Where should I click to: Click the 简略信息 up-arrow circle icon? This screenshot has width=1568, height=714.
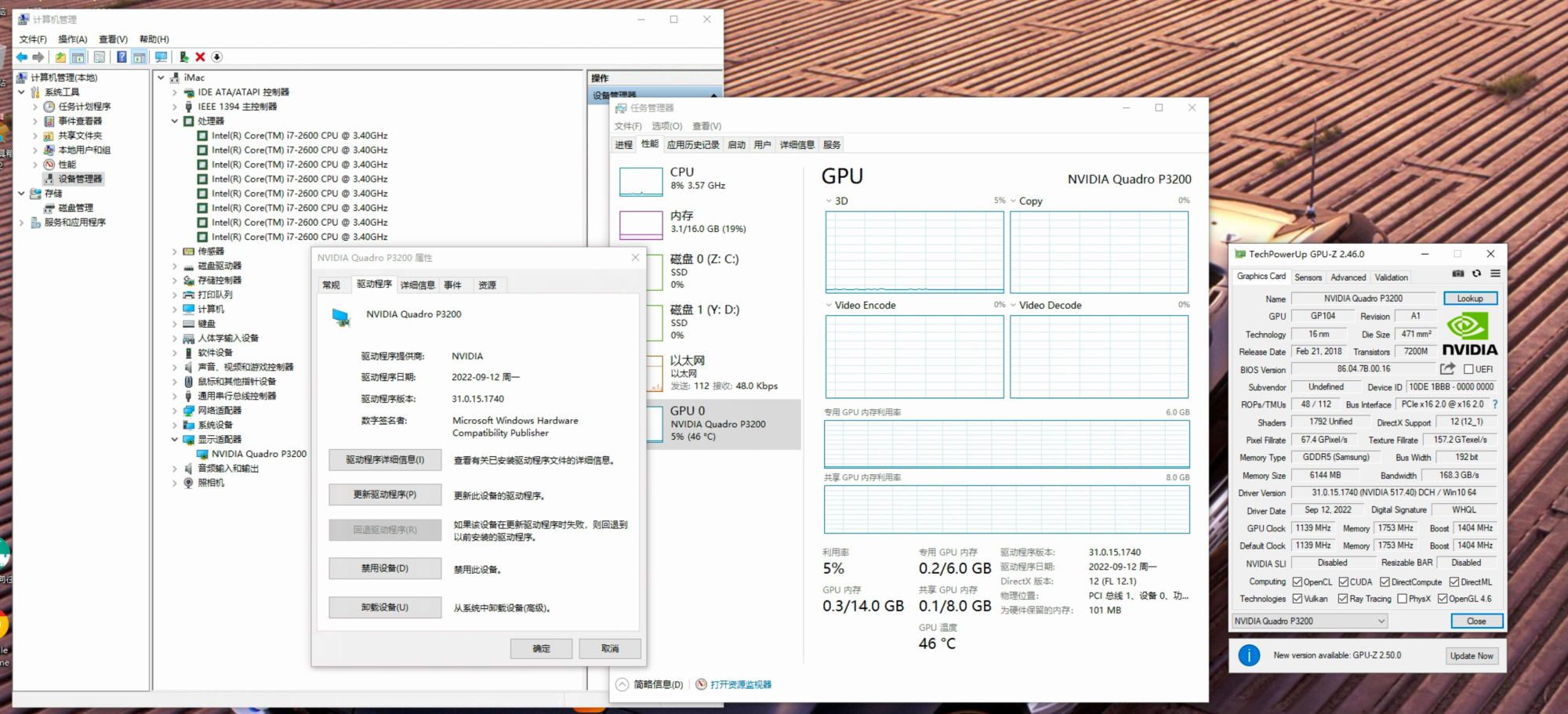(x=622, y=684)
